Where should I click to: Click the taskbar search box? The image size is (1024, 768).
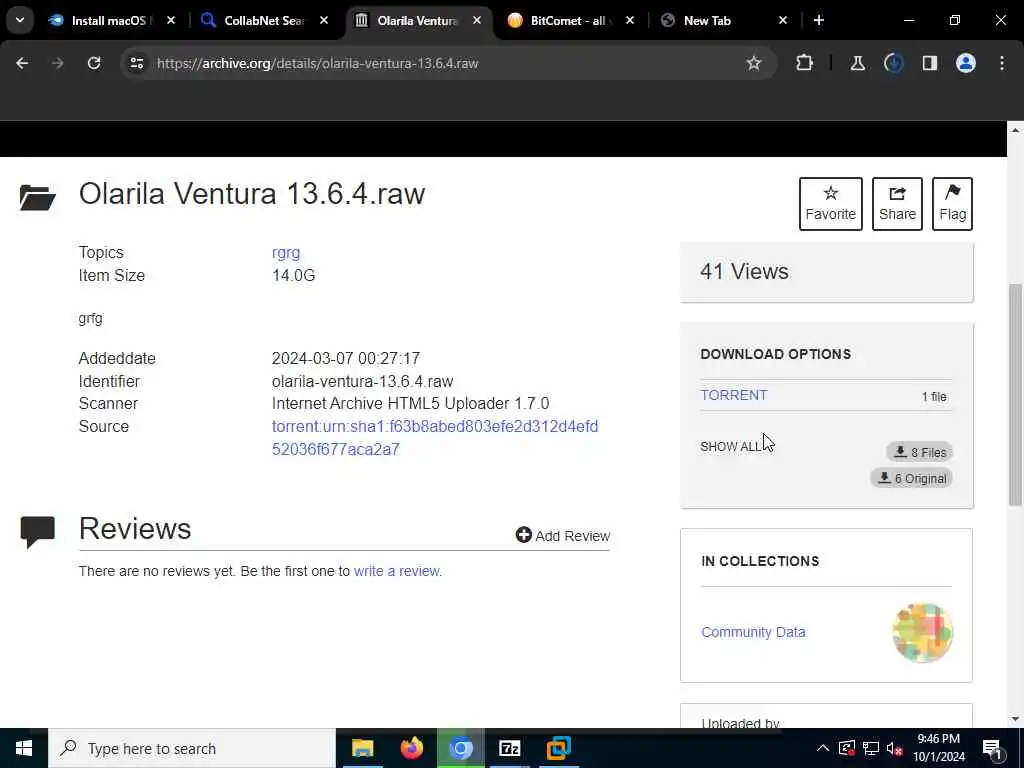click(192, 748)
